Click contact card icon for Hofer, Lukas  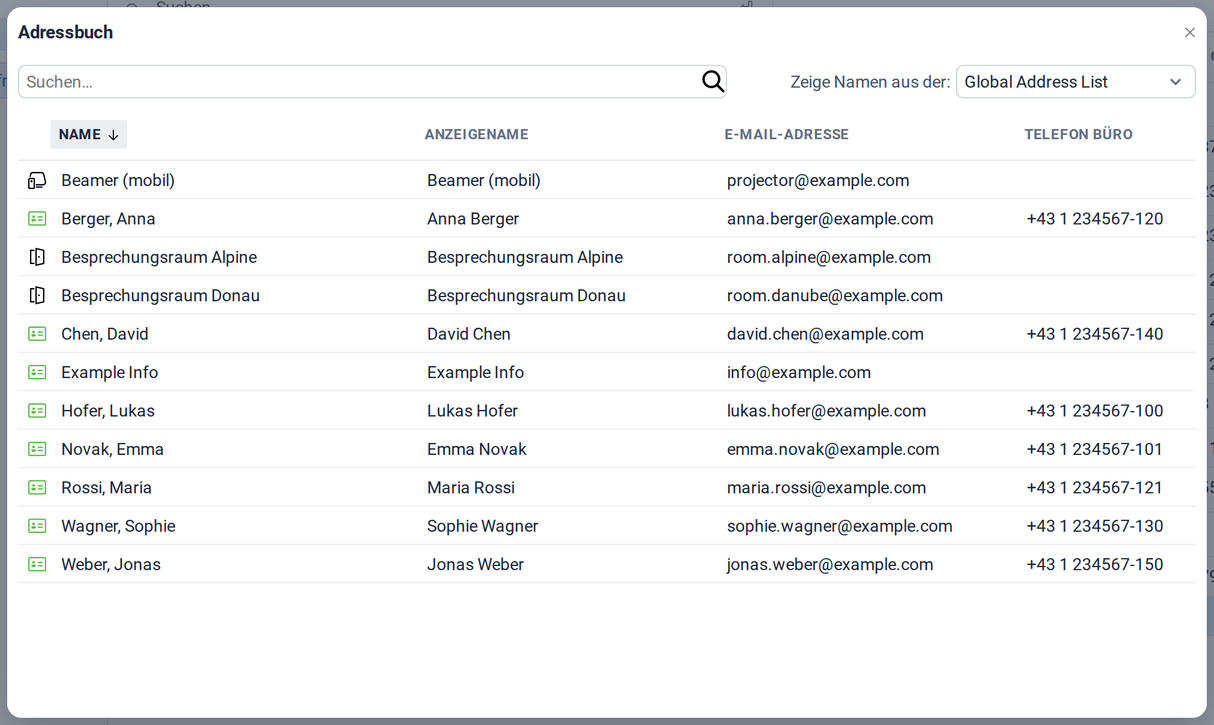pos(37,411)
